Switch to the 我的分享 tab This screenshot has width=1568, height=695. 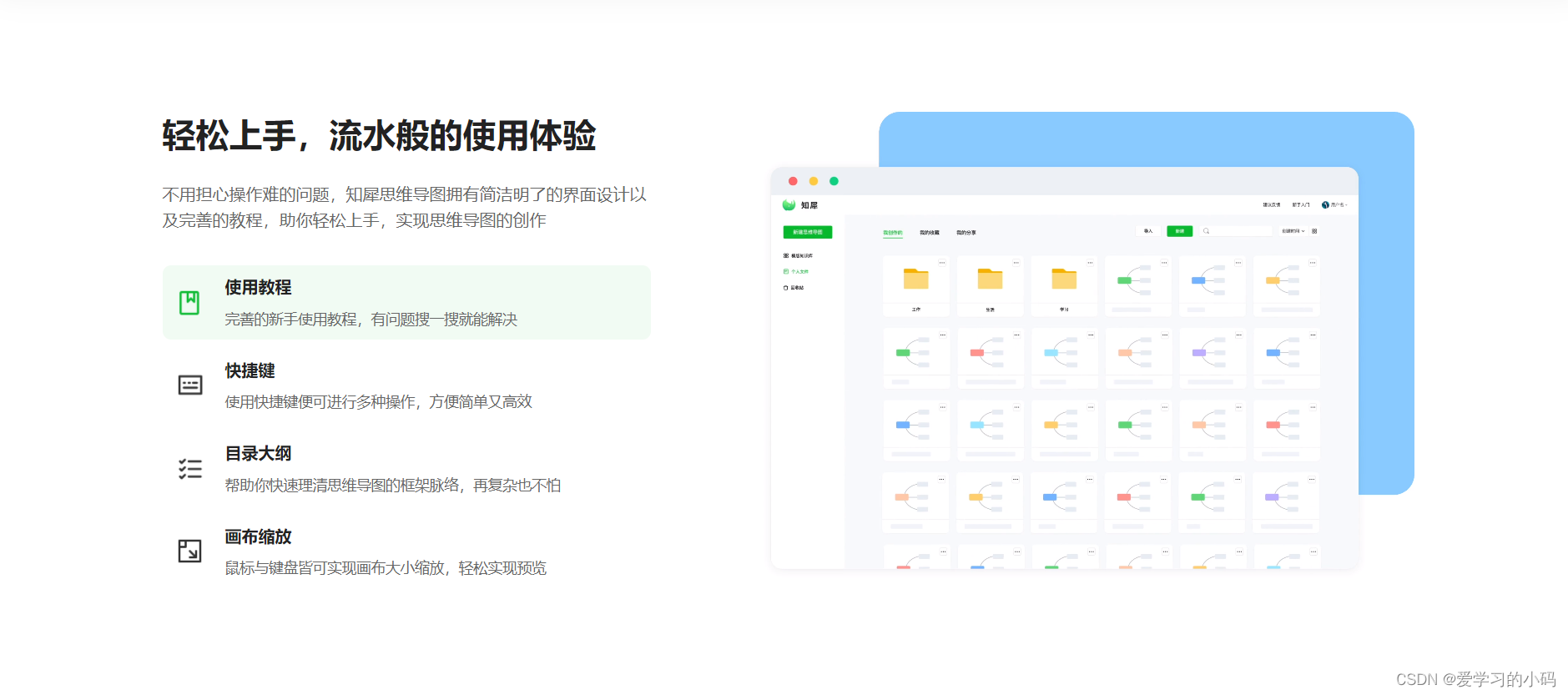[x=966, y=233]
